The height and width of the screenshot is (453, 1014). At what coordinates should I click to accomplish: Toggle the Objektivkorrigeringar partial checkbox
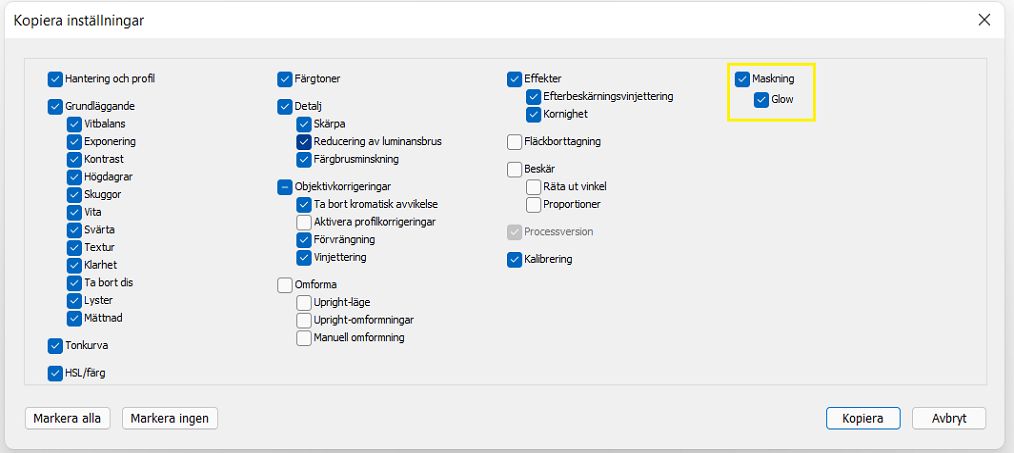point(285,186)
